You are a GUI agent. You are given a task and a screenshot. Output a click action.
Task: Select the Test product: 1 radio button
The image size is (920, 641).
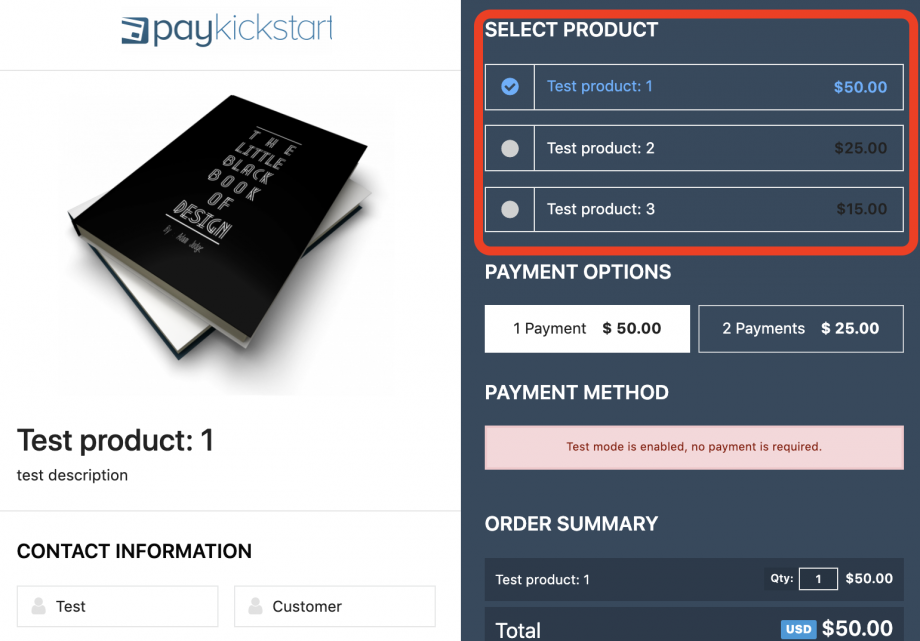tap(510, 87)
